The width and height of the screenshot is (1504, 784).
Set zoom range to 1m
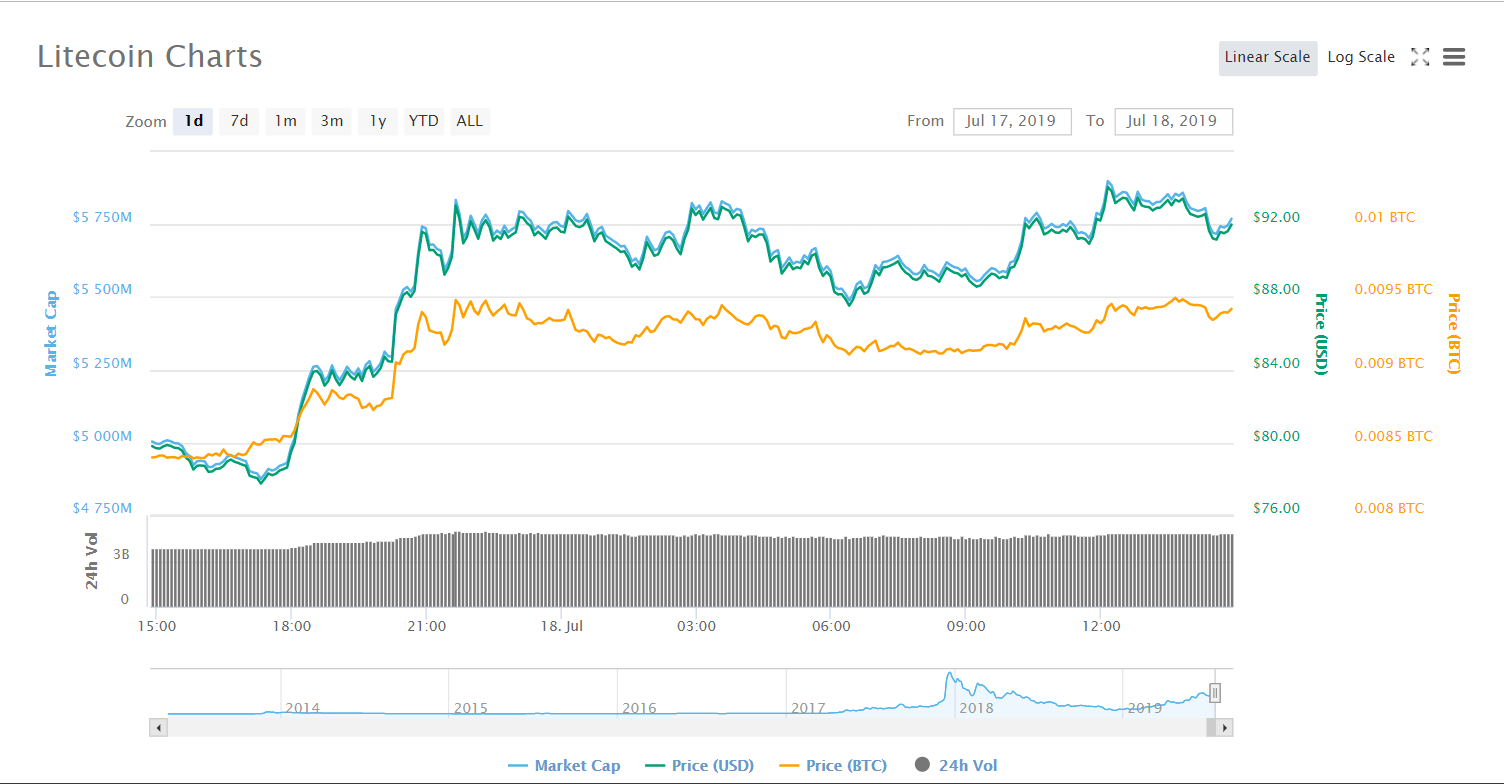click(x=285, y=121)
